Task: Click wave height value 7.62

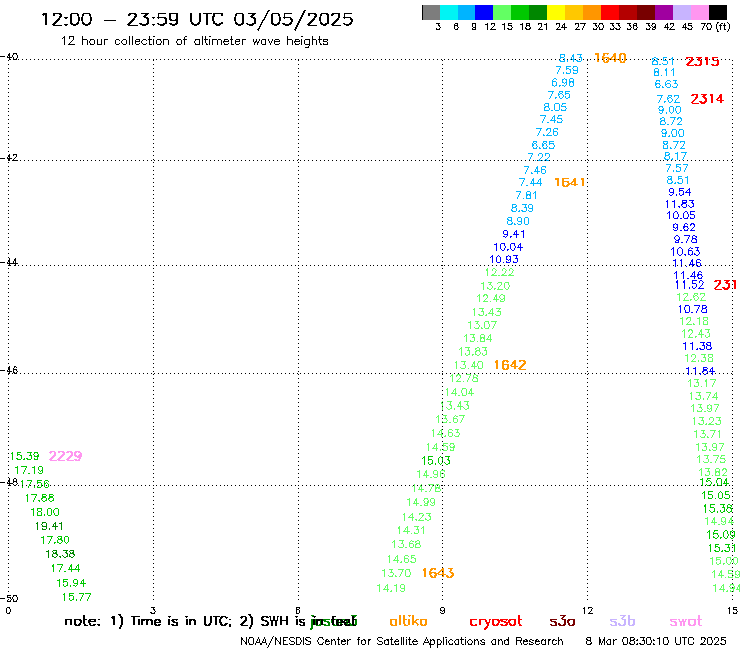Action: click(668, 99)
